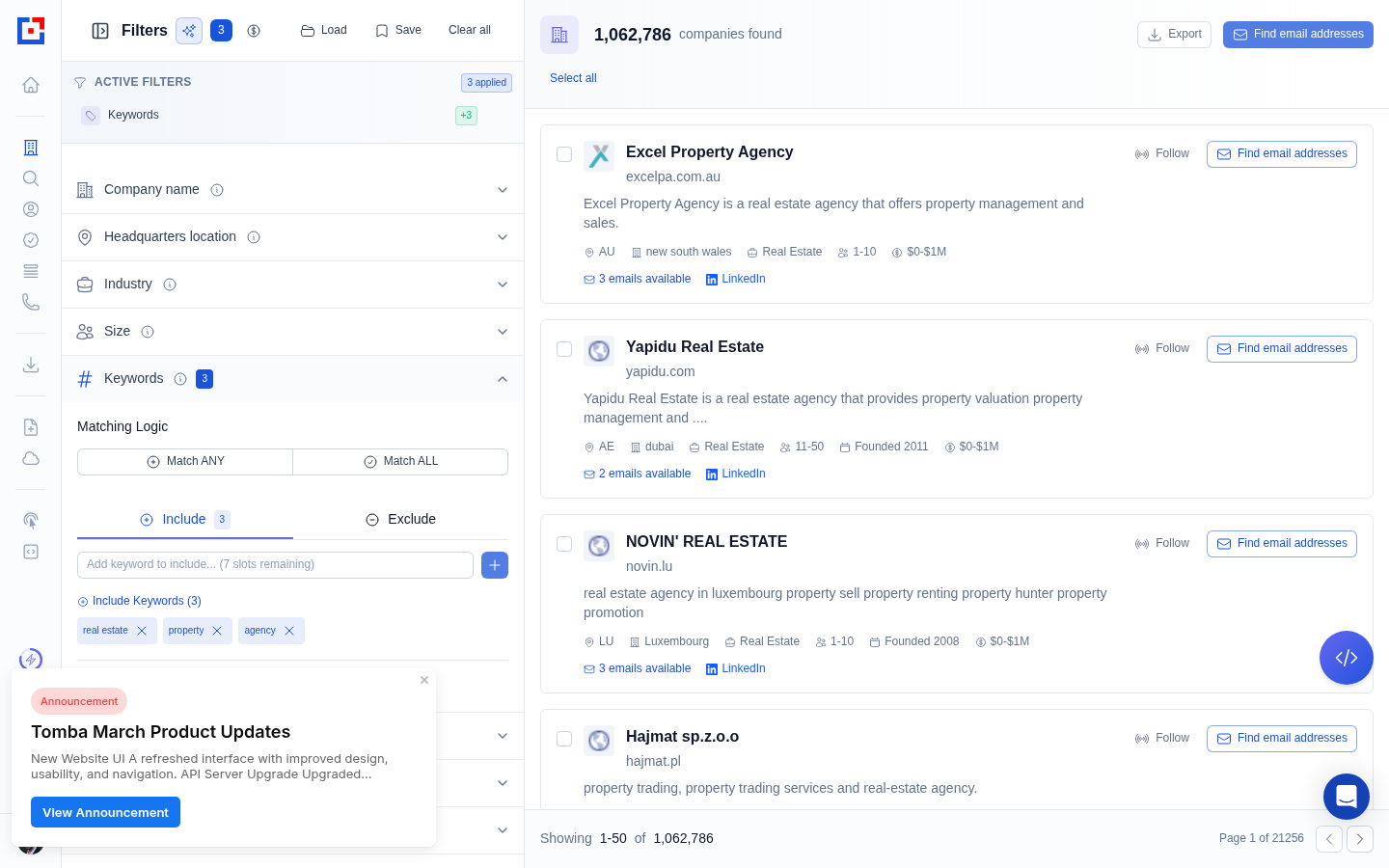Open the stacked list icon in the sidebar
The height and width of the screenshot is (868, 1389).
(31, 271)
